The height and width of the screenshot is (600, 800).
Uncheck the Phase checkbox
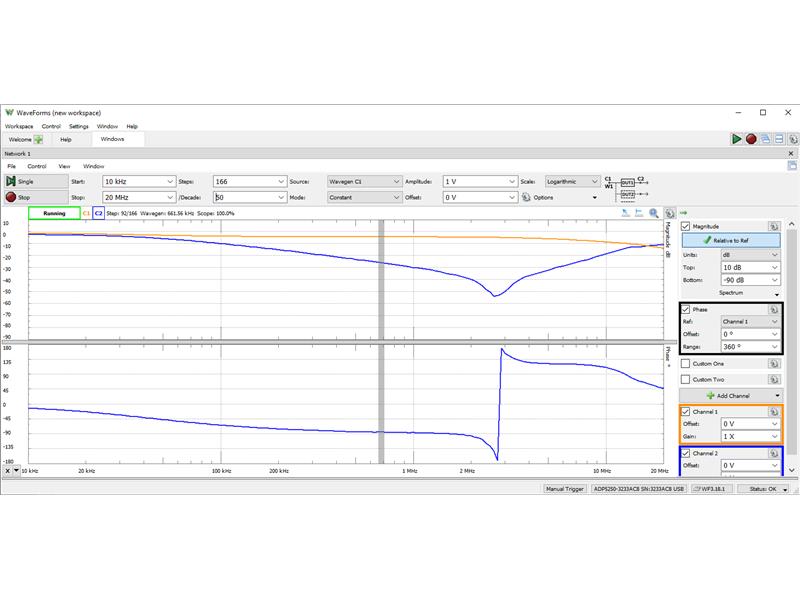(686, 310)
